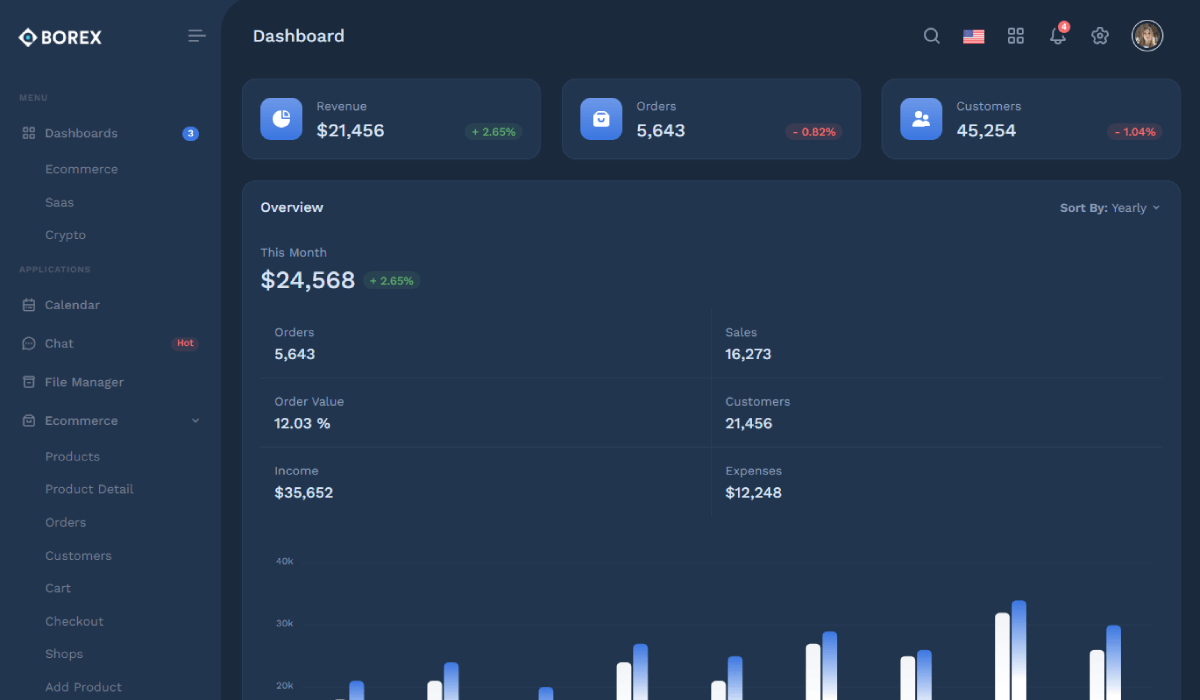Open the US flag language selector
This screenshot has width=1200, height=700.
click(973, 36)
